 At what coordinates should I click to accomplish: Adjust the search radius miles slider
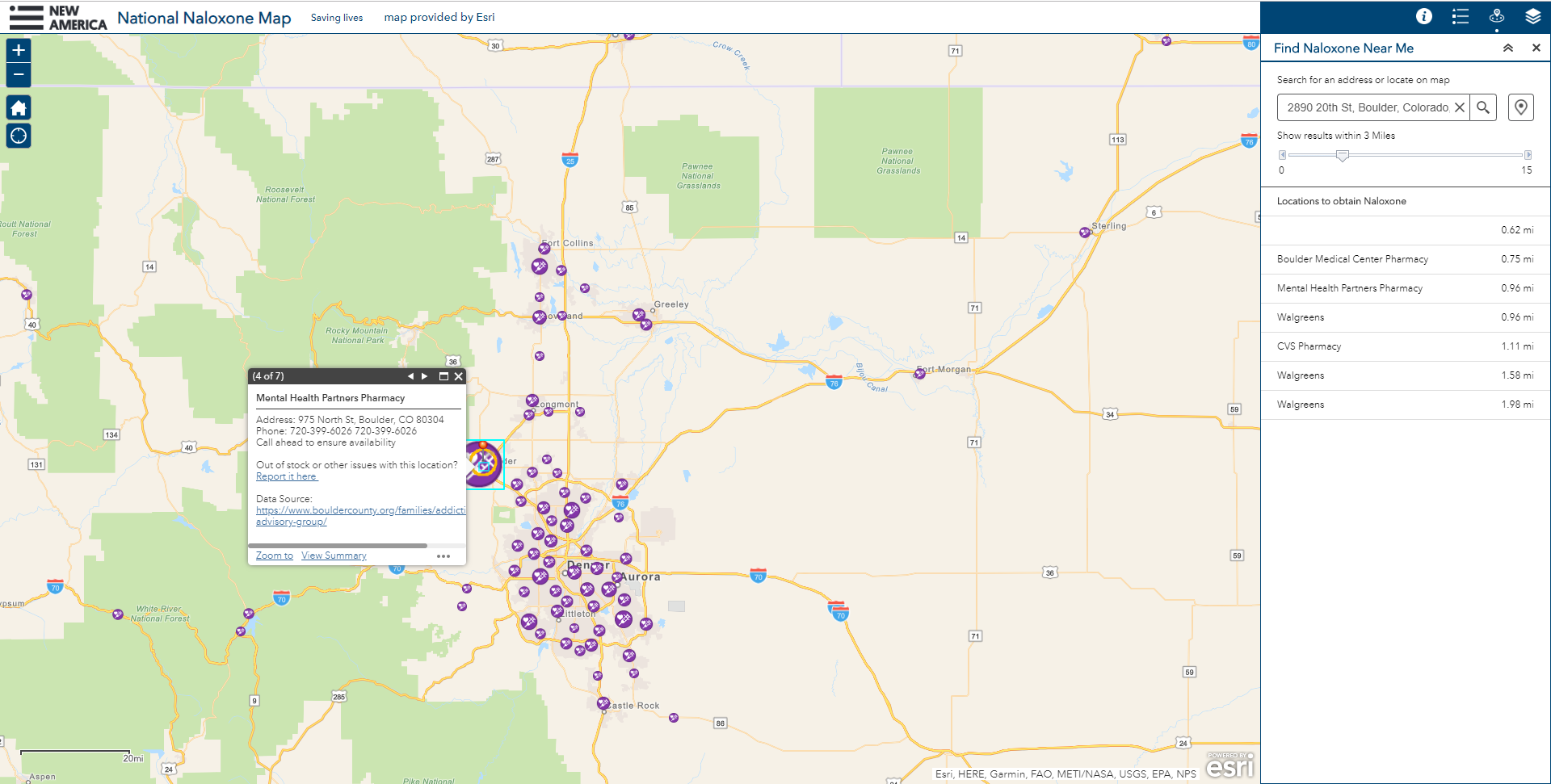point(1342,155)
